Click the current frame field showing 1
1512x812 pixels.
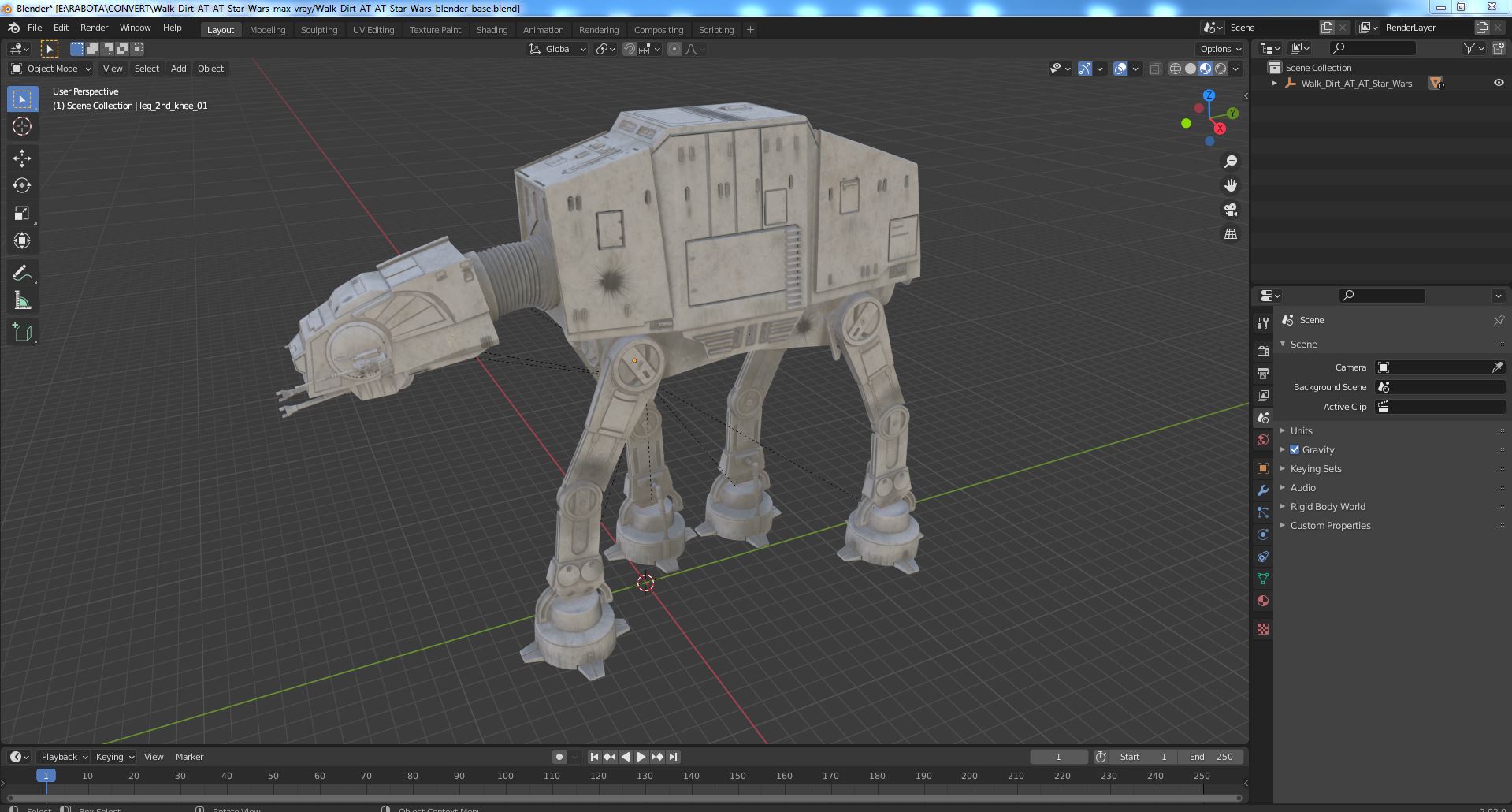coord(1058,757)
